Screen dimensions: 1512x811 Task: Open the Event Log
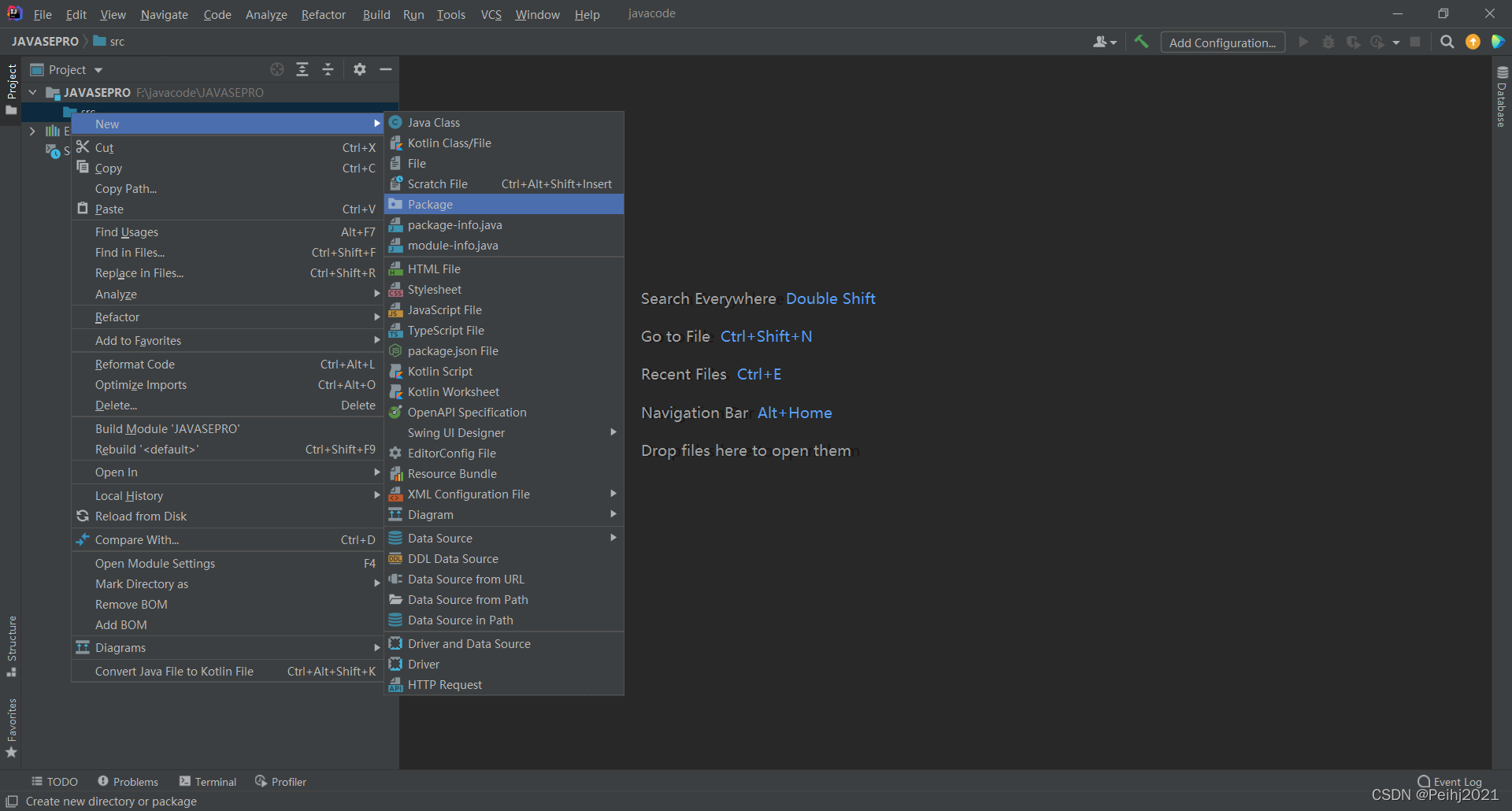tap(1450, 782)
